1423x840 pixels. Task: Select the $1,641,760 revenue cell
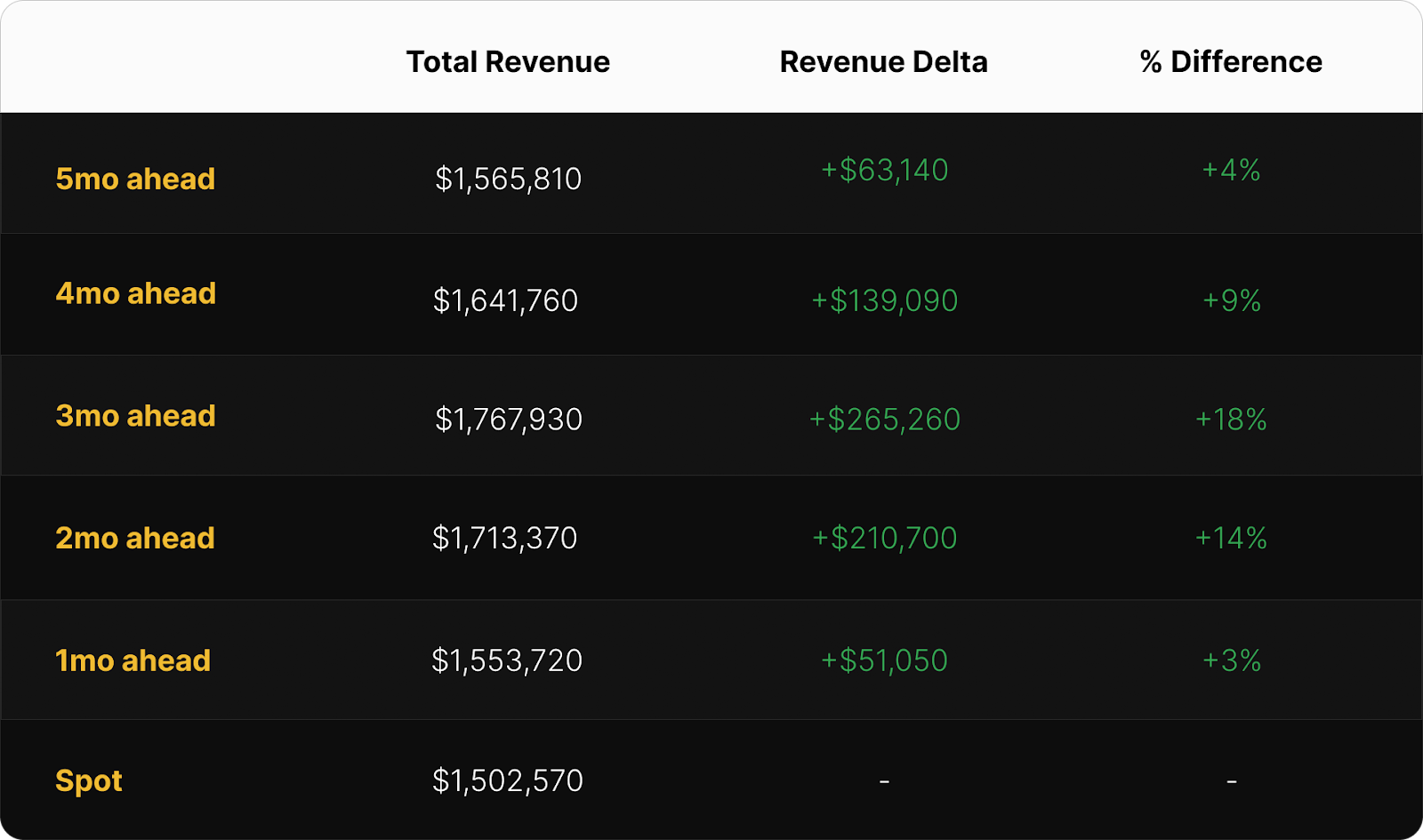(x=505, y=300)
